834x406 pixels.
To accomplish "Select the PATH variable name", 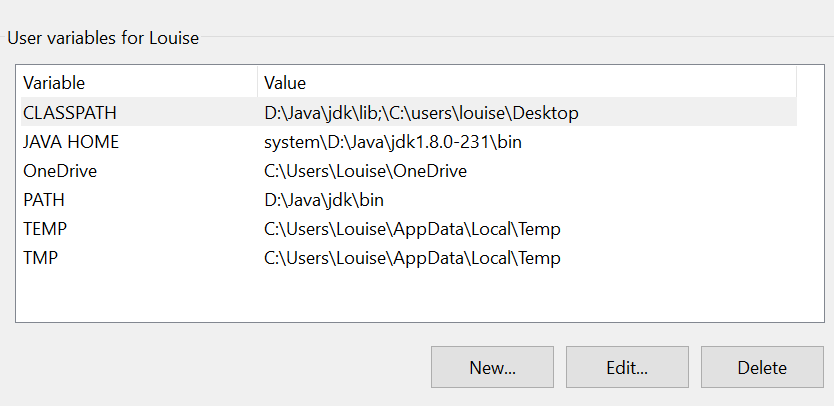I will pos(44,200).
